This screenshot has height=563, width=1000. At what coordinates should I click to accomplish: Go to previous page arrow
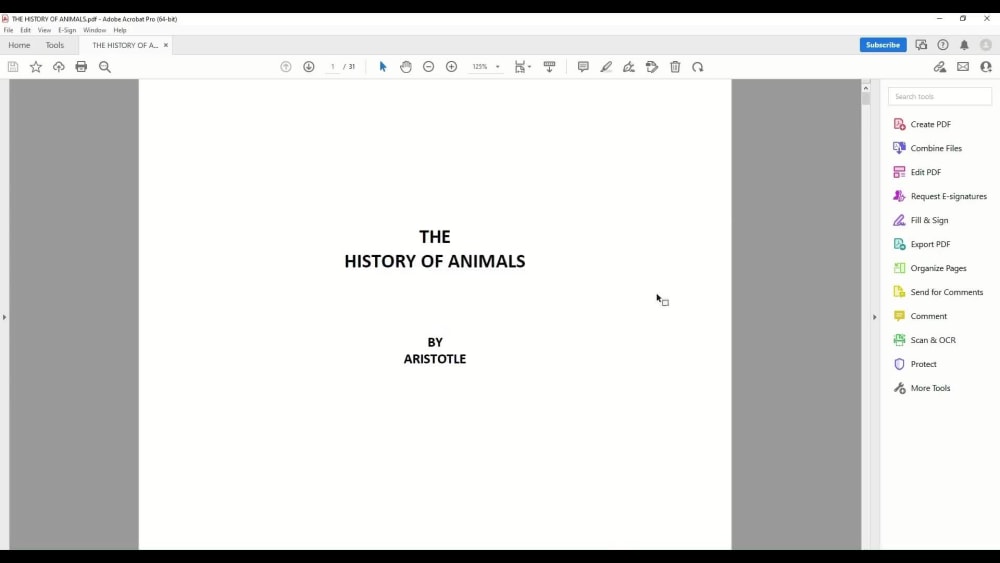[286, 67]
